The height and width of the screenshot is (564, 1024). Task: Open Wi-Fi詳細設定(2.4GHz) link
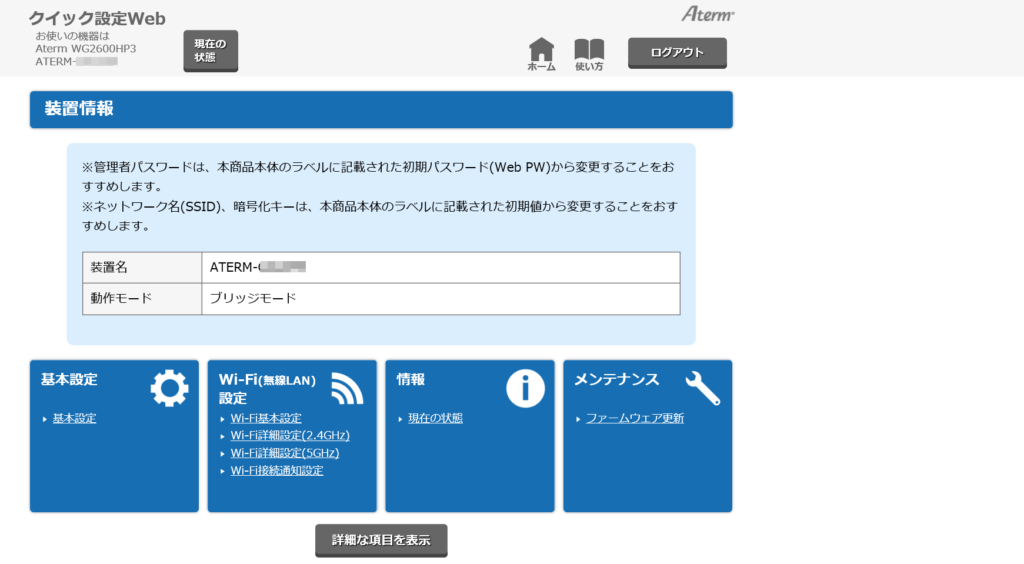click(x=290, y=435)
